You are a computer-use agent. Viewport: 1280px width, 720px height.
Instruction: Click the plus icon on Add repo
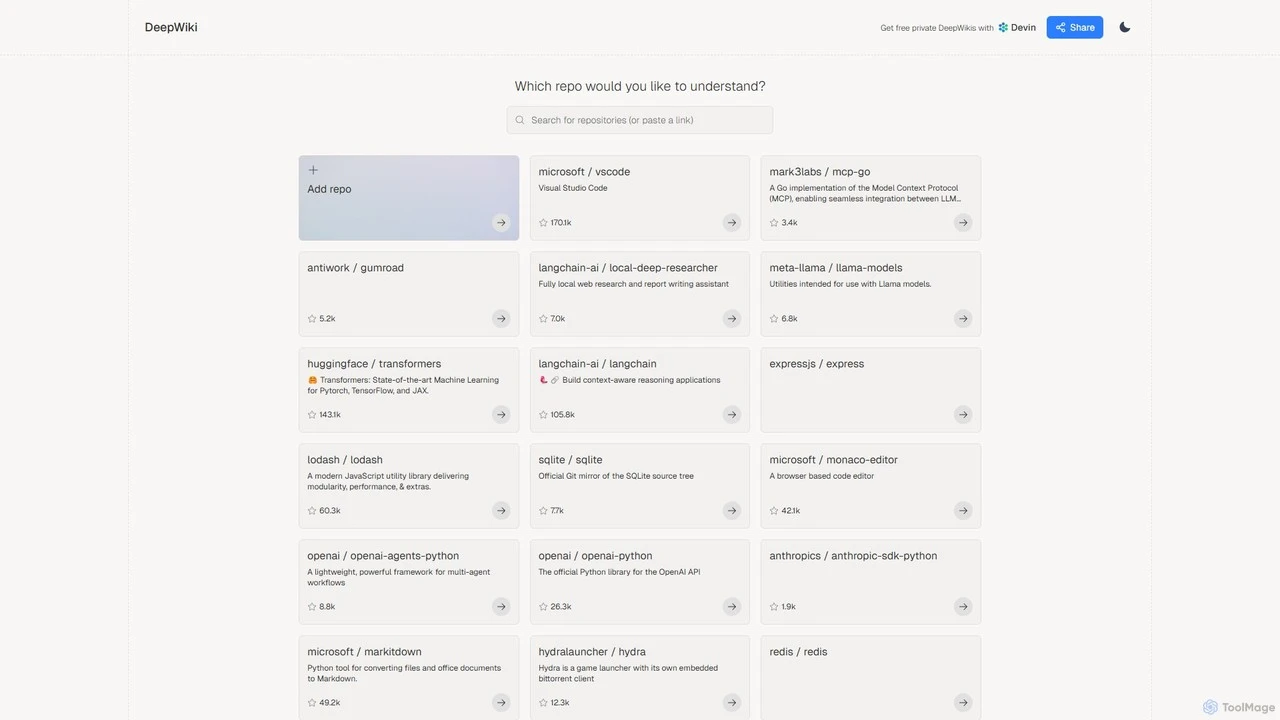[313, 170]
